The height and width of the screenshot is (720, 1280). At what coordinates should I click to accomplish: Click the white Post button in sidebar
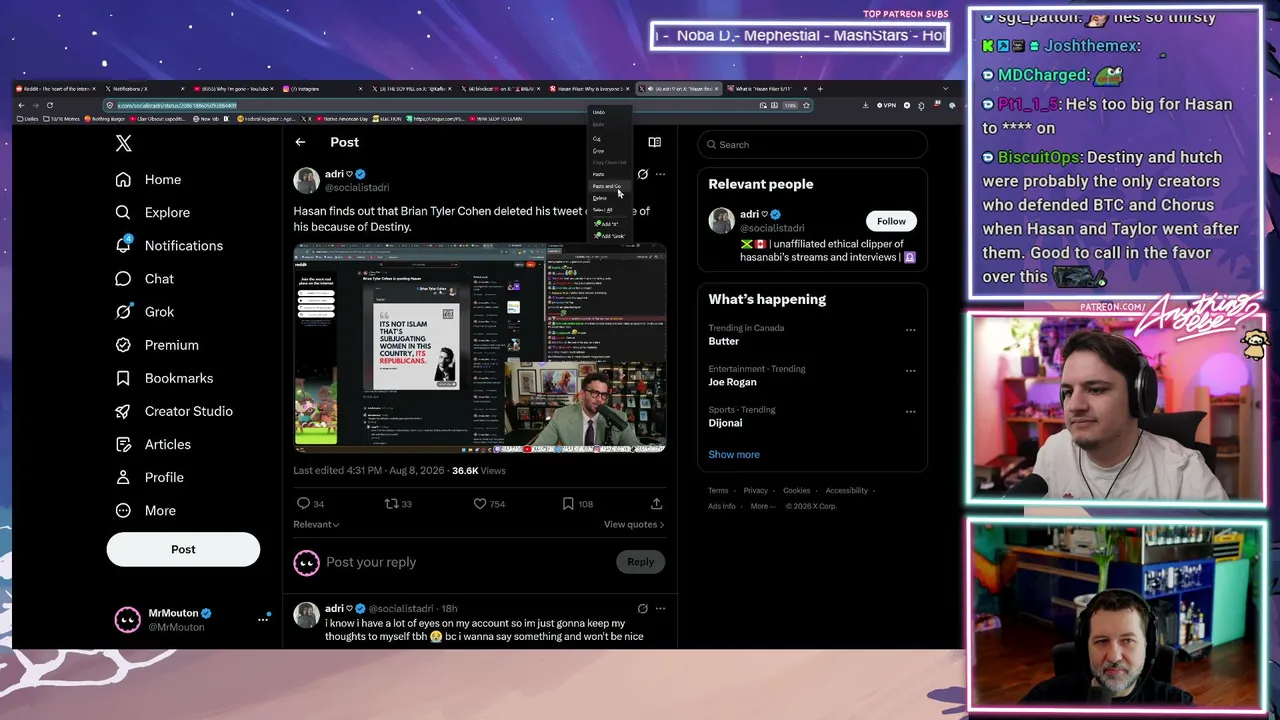[x=183, y=549]
